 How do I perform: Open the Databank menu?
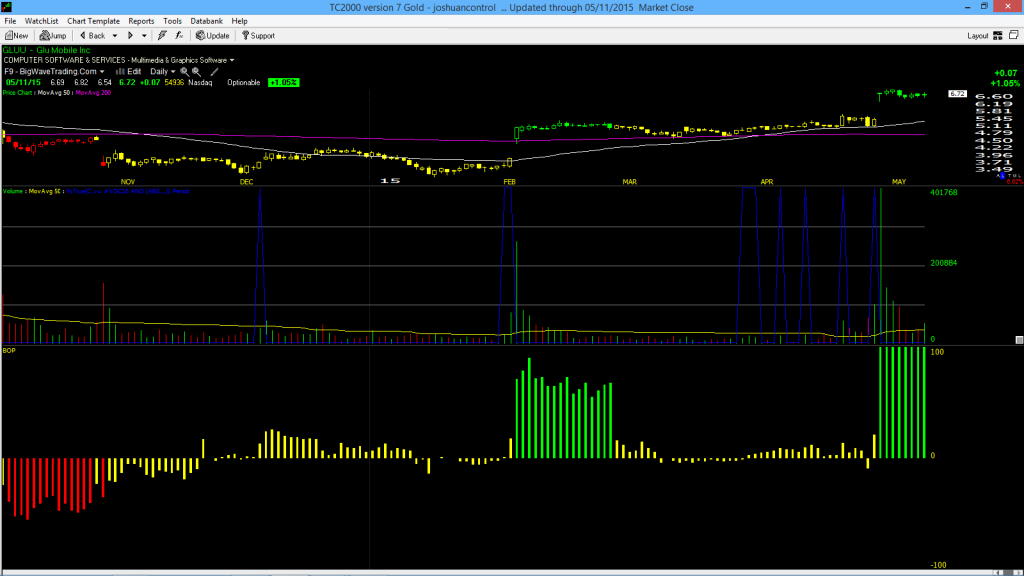tap(206, 21)
